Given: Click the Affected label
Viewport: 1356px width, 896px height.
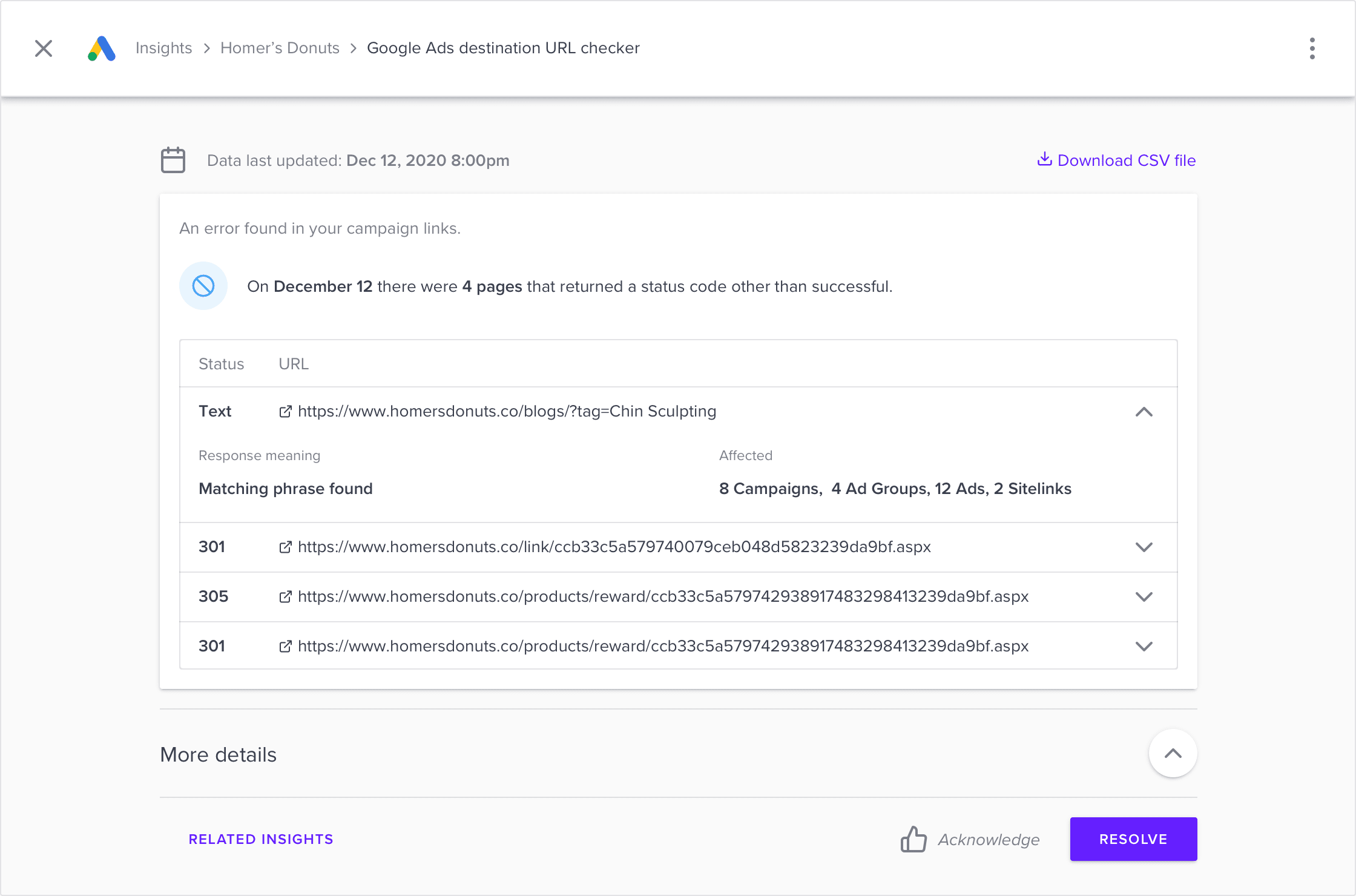Looking at the screenshot, I should (746, 455).
